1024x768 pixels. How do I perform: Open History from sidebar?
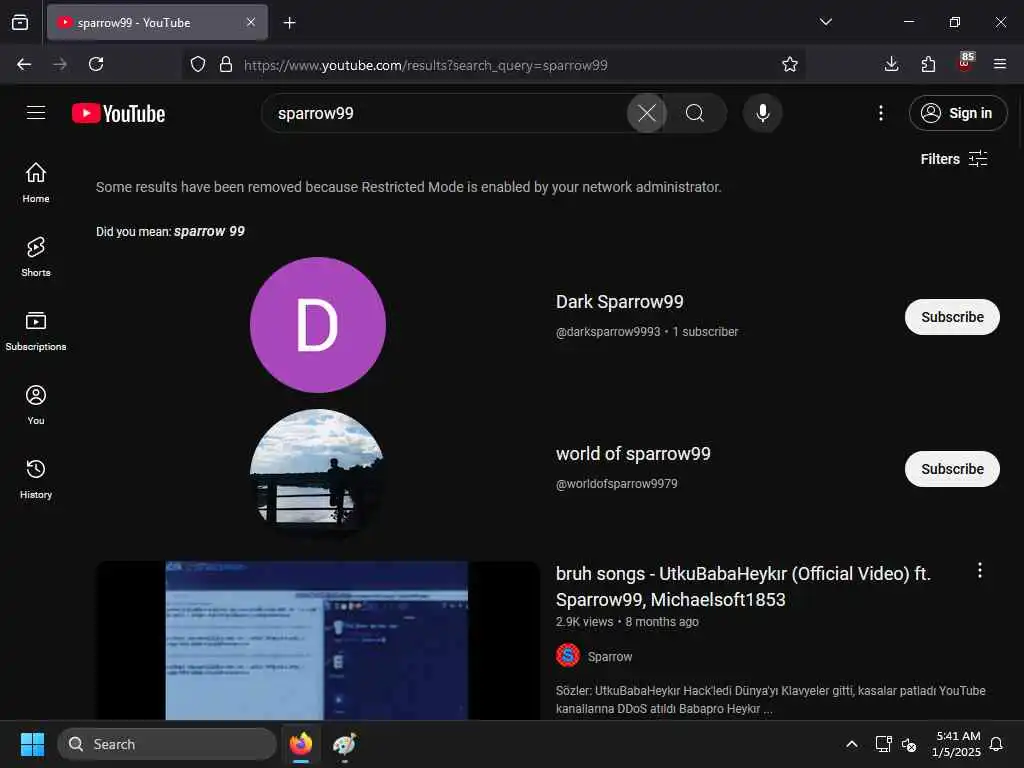(x=36, y=479)
